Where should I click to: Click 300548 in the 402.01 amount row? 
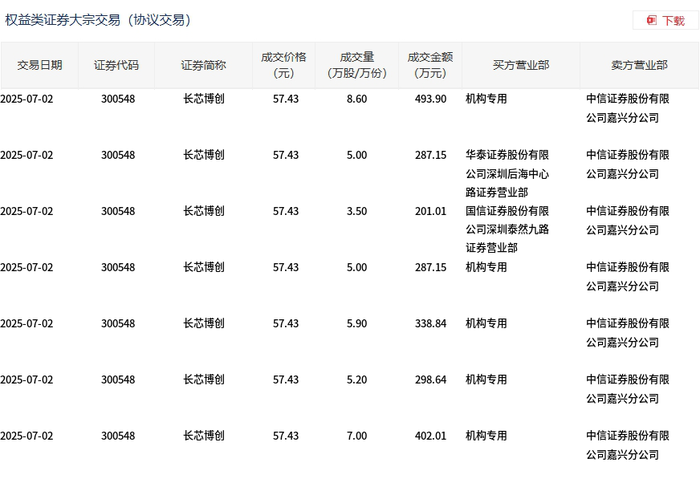118,436
